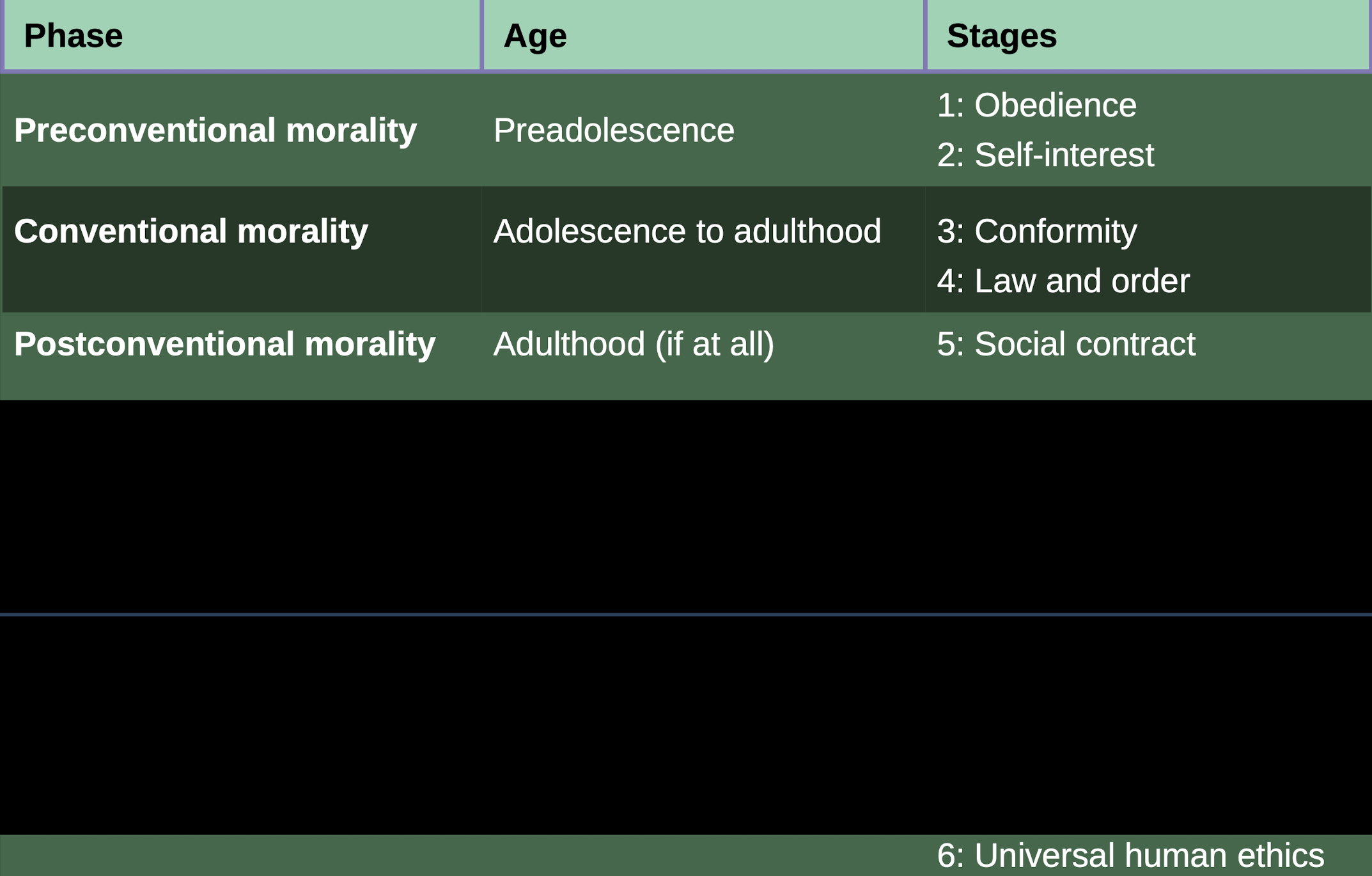Image resolution: width=1372 pixels, height=876 pixels.
Task: Select the Postconventional morality cell
Action: coord(224,344)
